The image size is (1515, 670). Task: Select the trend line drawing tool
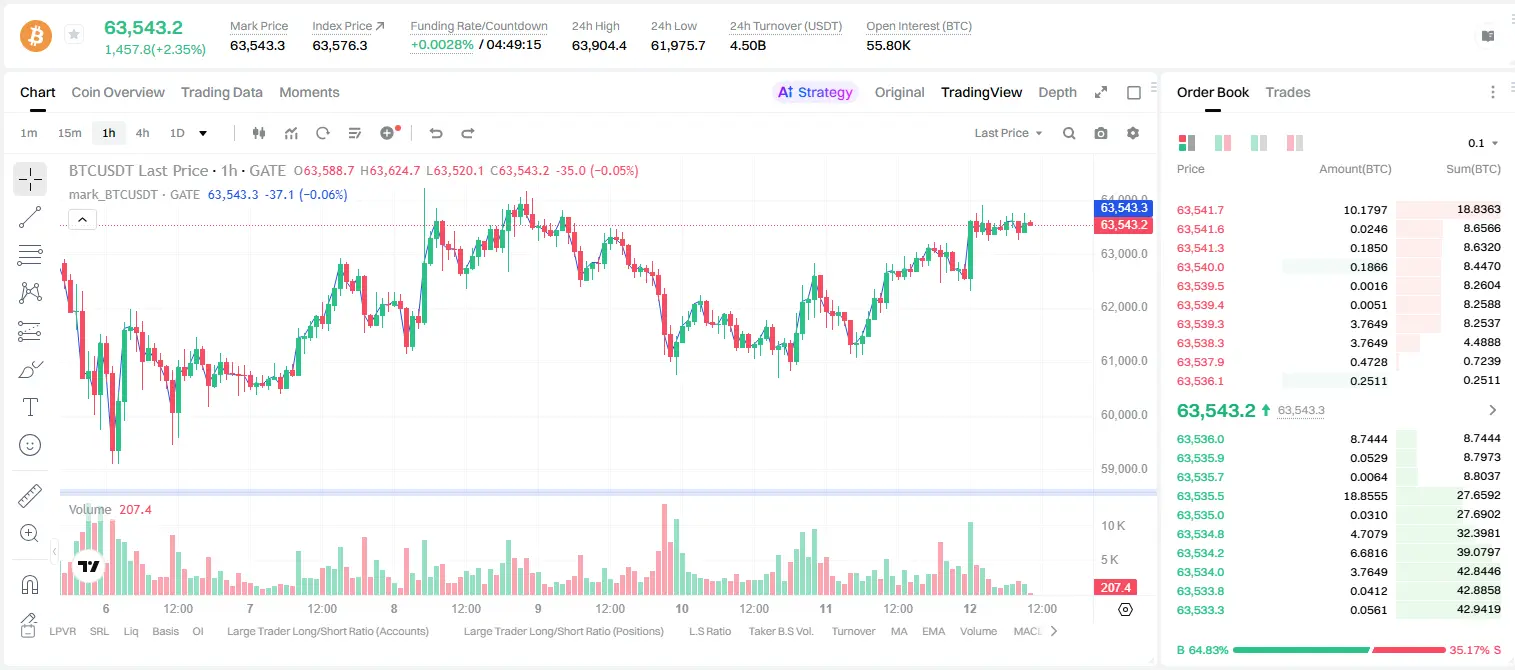(x=30, y=217)
